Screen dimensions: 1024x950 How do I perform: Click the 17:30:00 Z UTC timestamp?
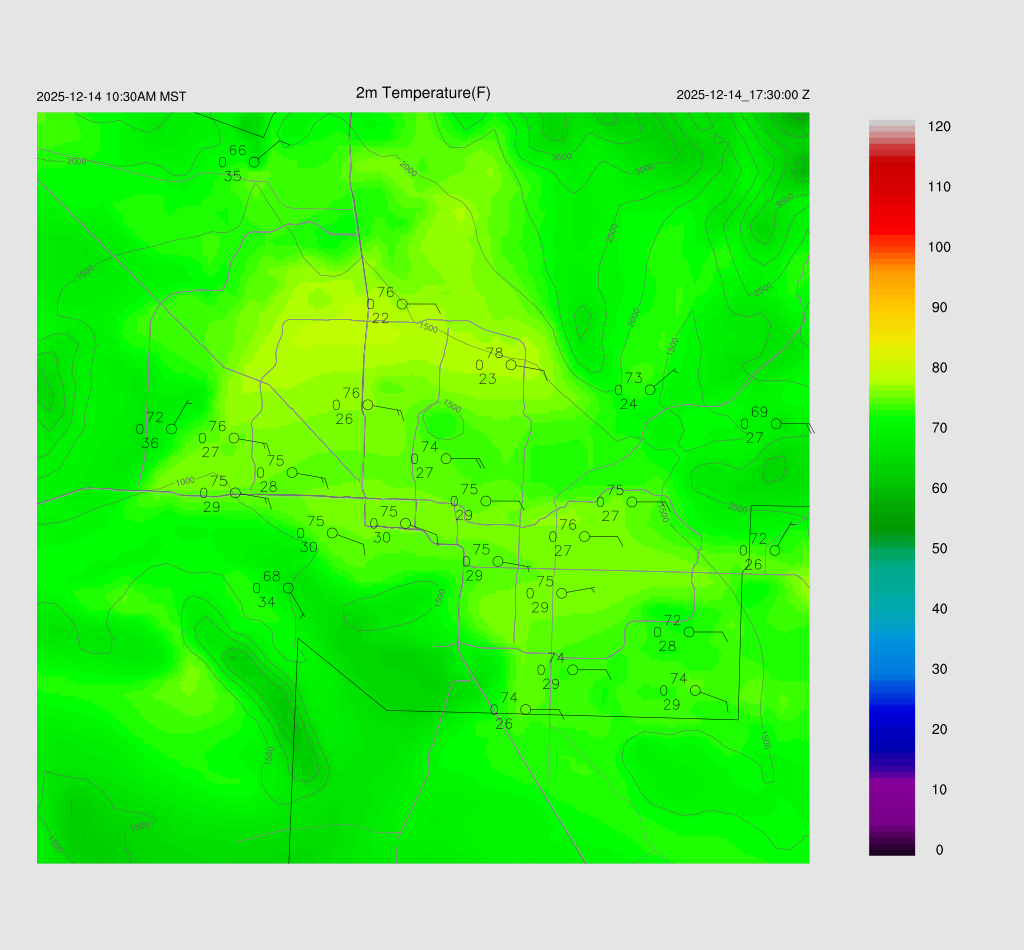(743, 95)
